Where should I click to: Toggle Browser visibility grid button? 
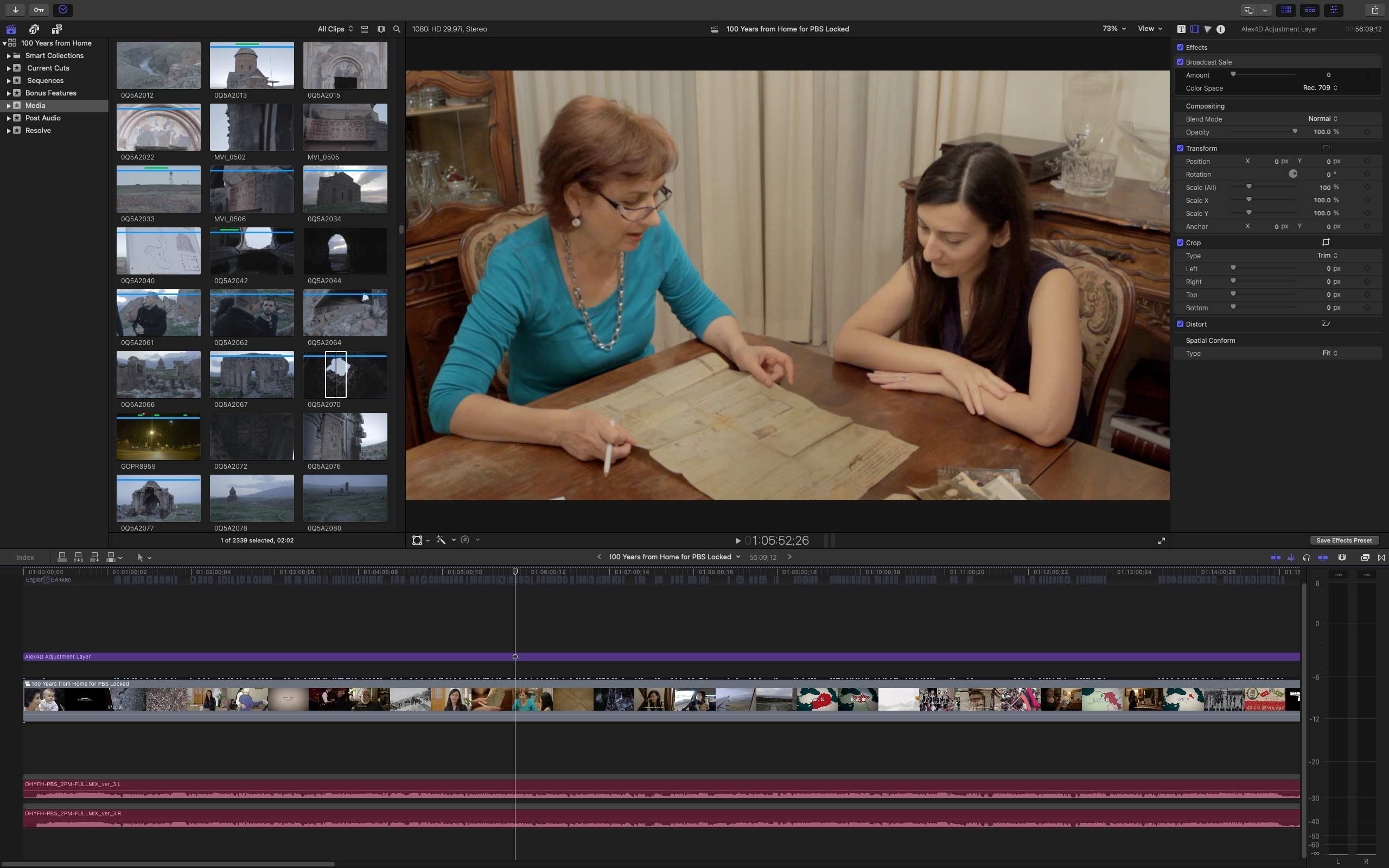pyautogui.click(x=1286, y=10)
